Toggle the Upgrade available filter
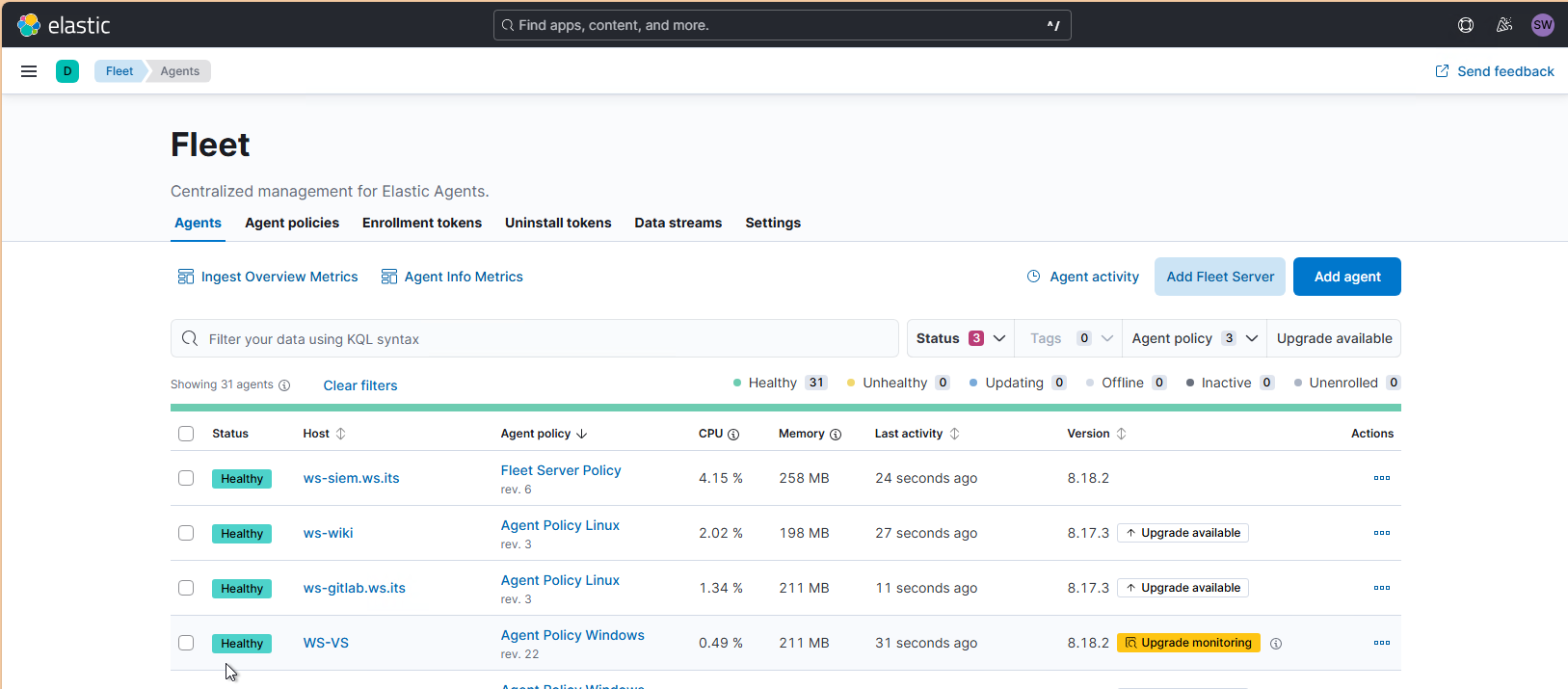This screenshot has width=1568, height=689. (1334, 338)
